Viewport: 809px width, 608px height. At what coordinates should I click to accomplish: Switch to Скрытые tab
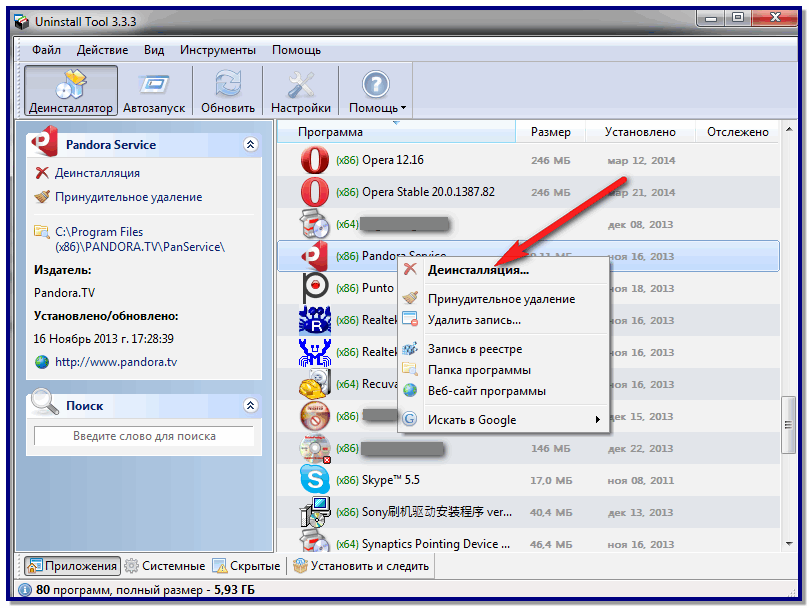(247, 566)
